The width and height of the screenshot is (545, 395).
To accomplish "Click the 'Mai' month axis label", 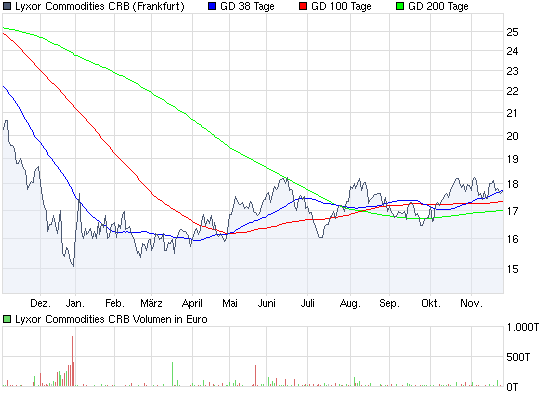I will click(x=230, y=303).
